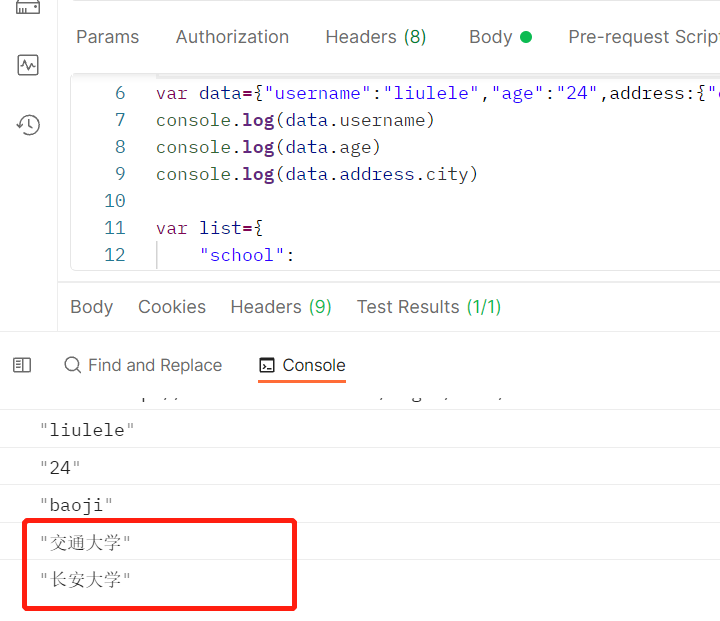Open the History clock icon
Image resolution: width=720 pixels, height=621 pixels.
click(x=28, y=125)
